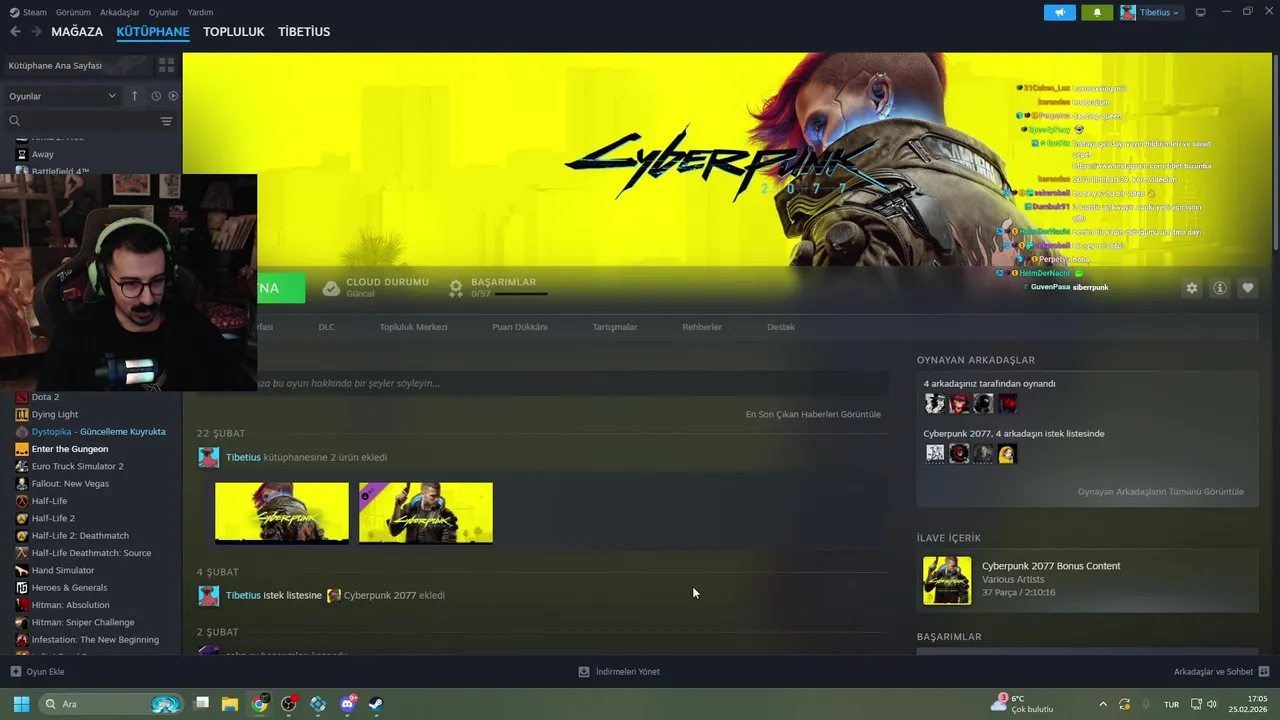Open the DLC tab
Screen dimensions: 1280x720
(x=326, y=327)
